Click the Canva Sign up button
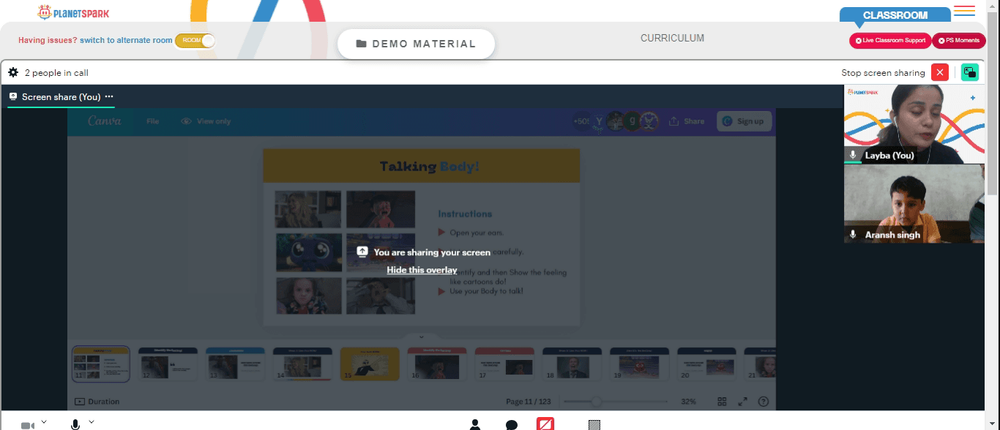This screenshot has width=1000, height=430. 744,121
